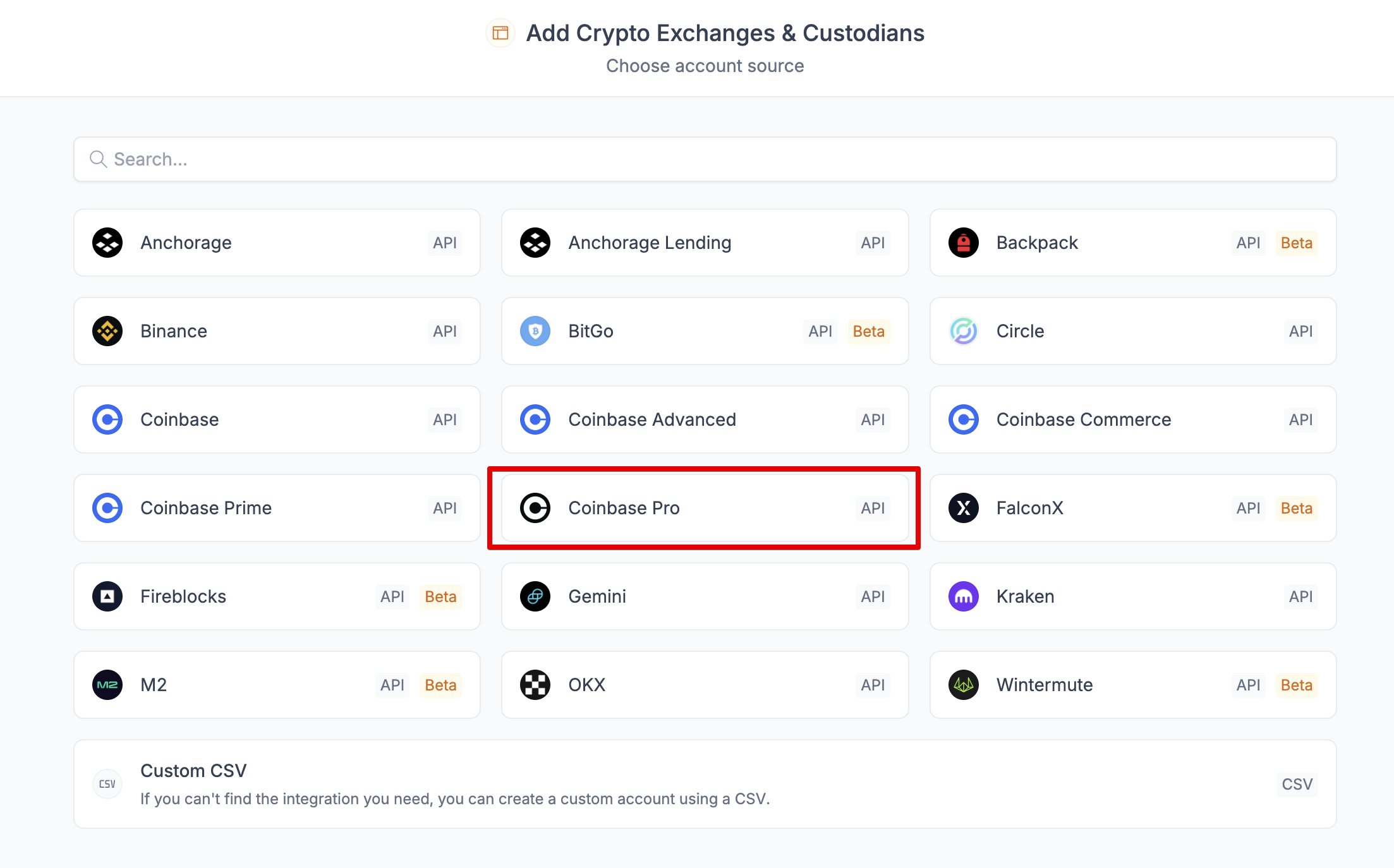Click the M2 logo icon
Viewport: 1394px width, 868px height.
tap(107, 685)
